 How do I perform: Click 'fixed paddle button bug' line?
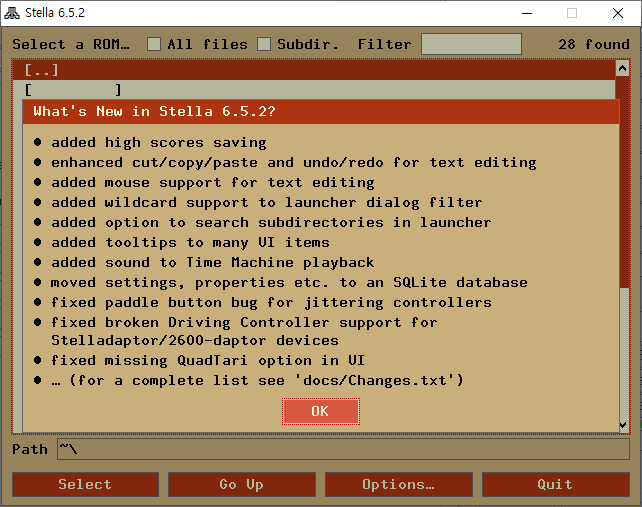point(271,303)
